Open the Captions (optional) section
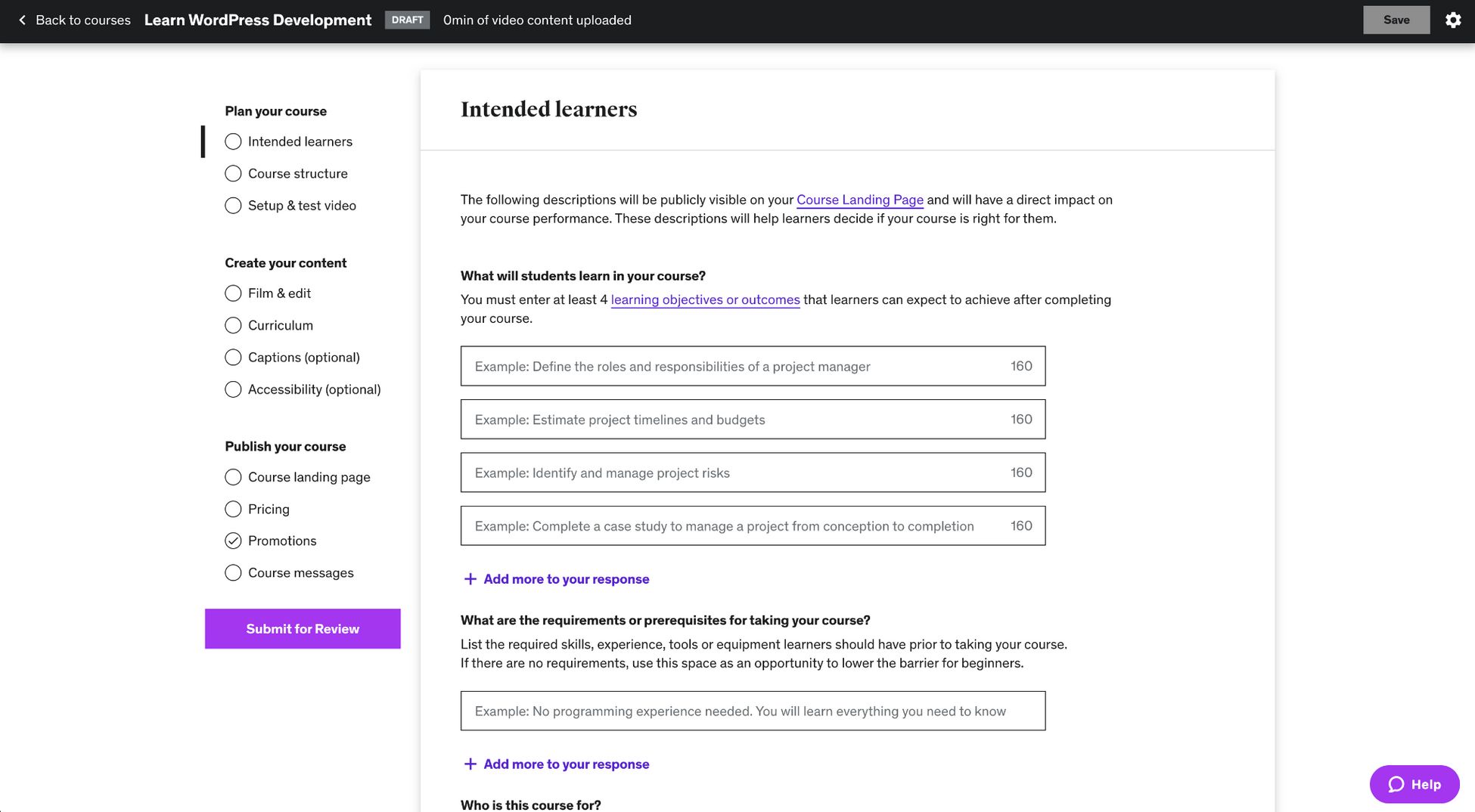This screenshot has height=812, width=1475. pos(233,357)
